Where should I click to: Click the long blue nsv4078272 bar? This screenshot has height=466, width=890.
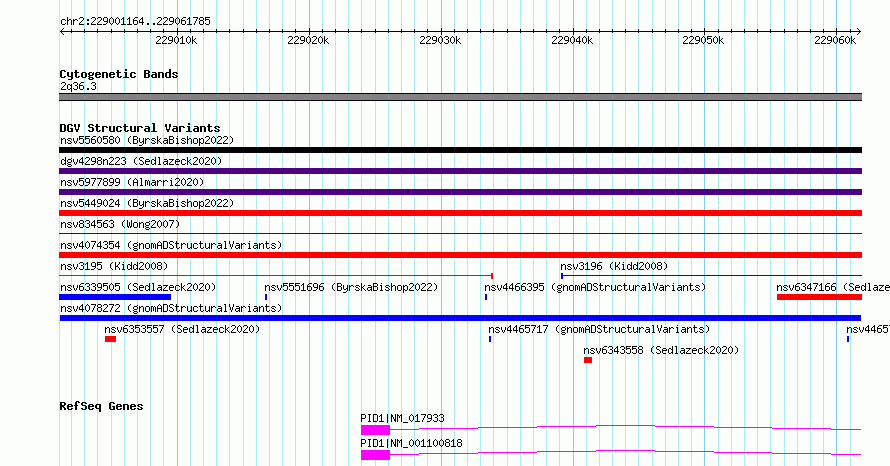460,318
